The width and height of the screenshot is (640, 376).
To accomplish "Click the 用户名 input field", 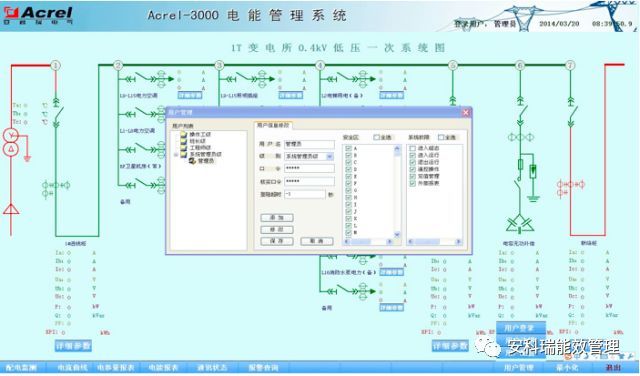I will tap(309, 145).
